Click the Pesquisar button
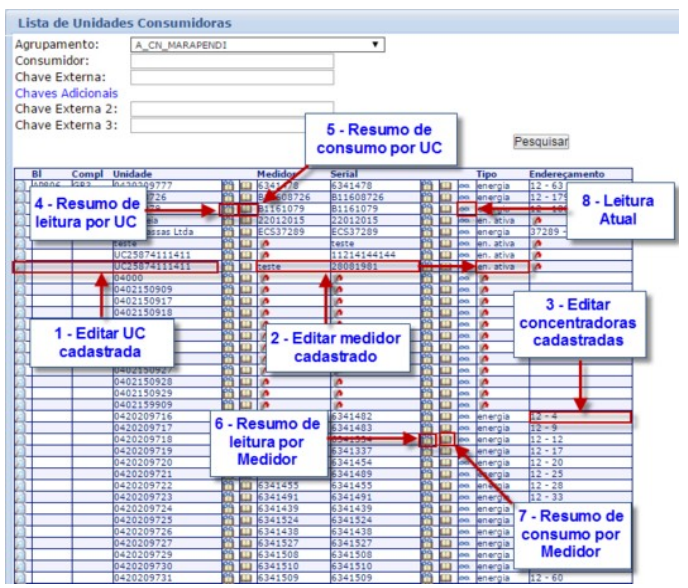Image resolution: width=688 pixels, height=588 pixels. pos(541,142)
